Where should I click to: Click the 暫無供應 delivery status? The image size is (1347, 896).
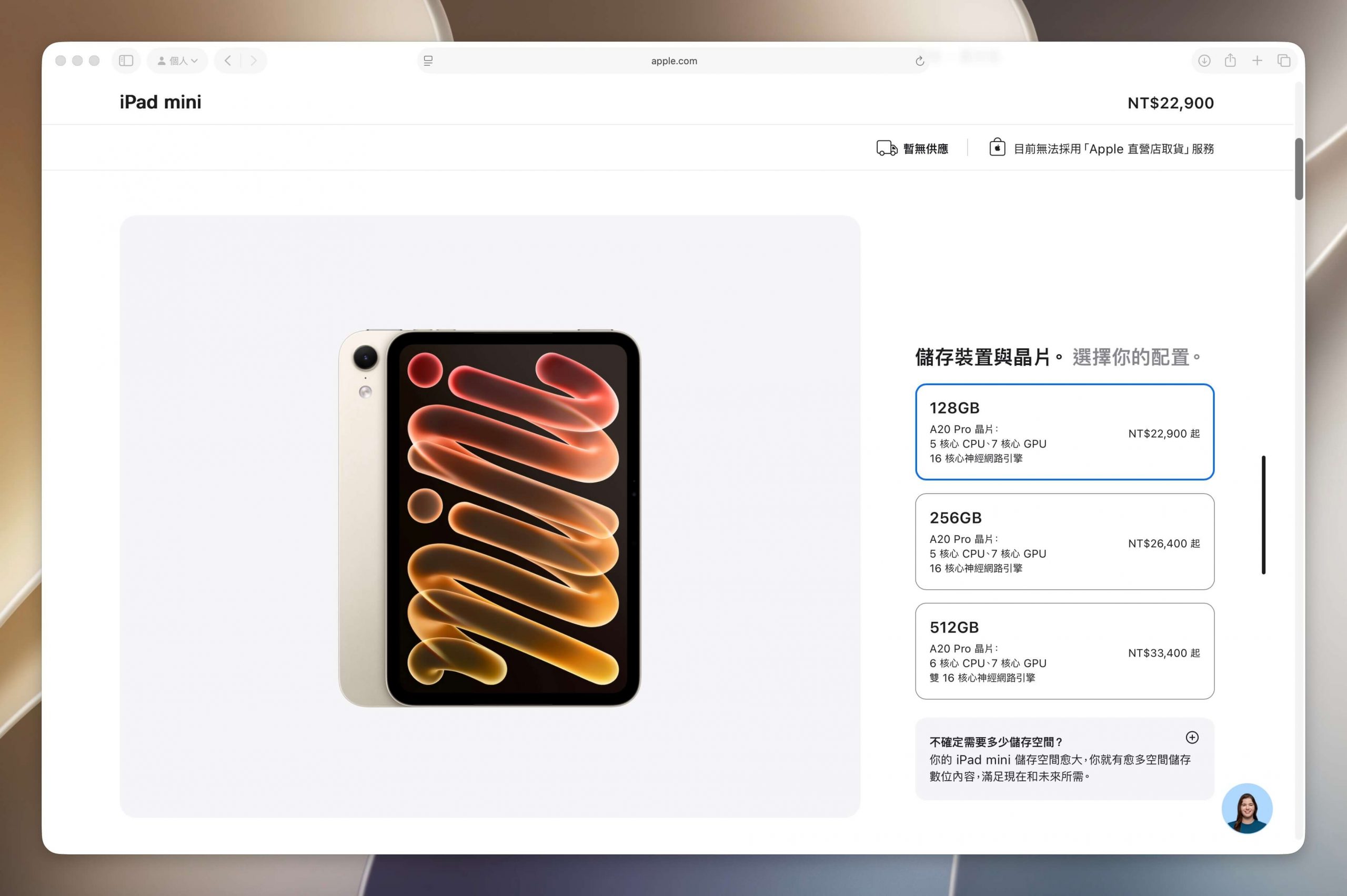point(925,149)
